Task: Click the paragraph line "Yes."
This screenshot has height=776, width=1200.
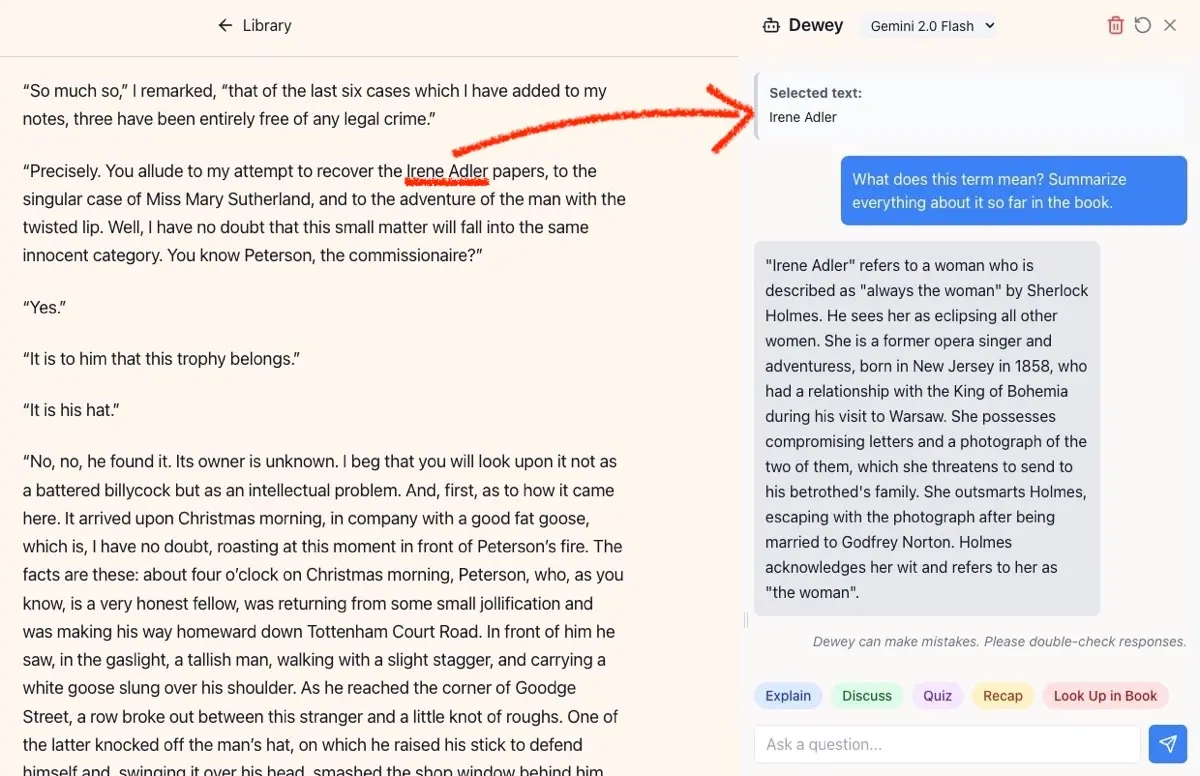Action: (44, 307)
